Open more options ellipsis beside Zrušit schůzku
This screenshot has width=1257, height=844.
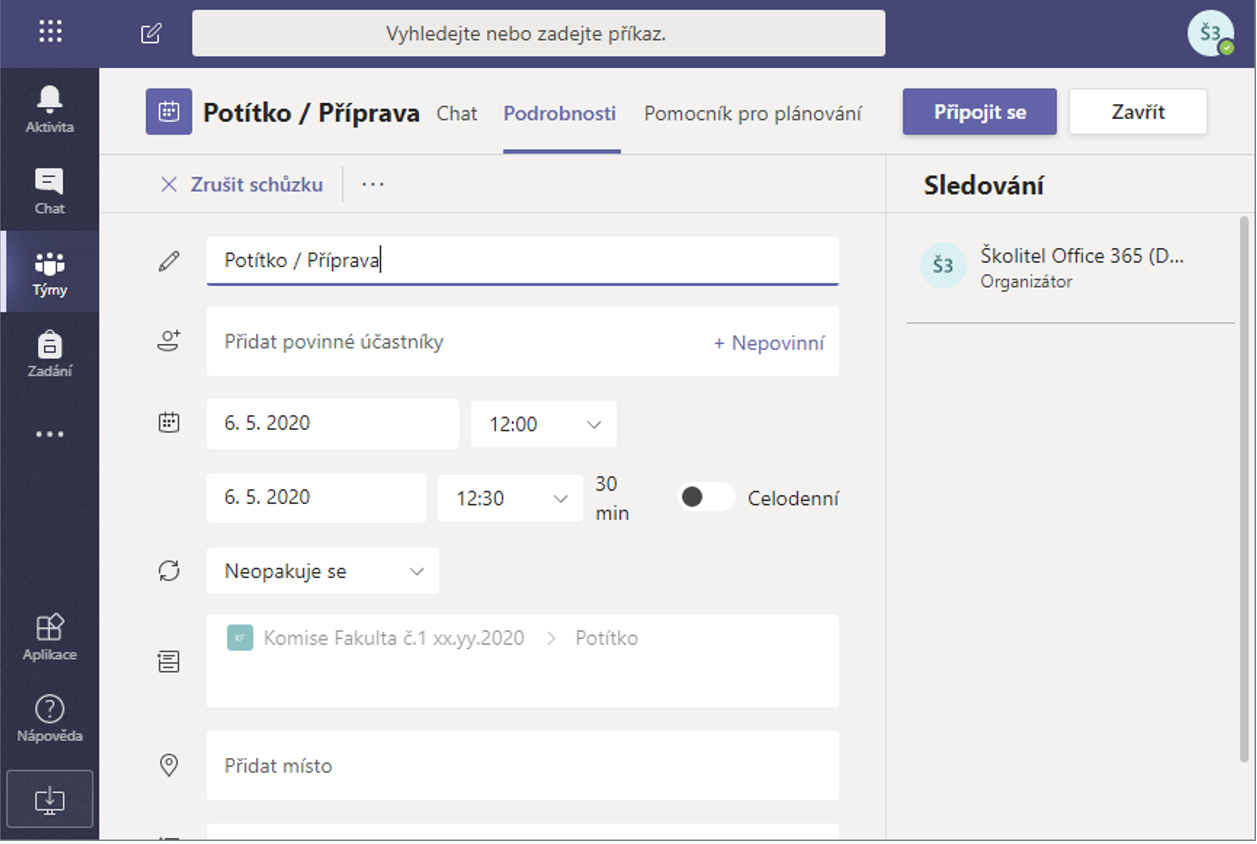point(373,184)
